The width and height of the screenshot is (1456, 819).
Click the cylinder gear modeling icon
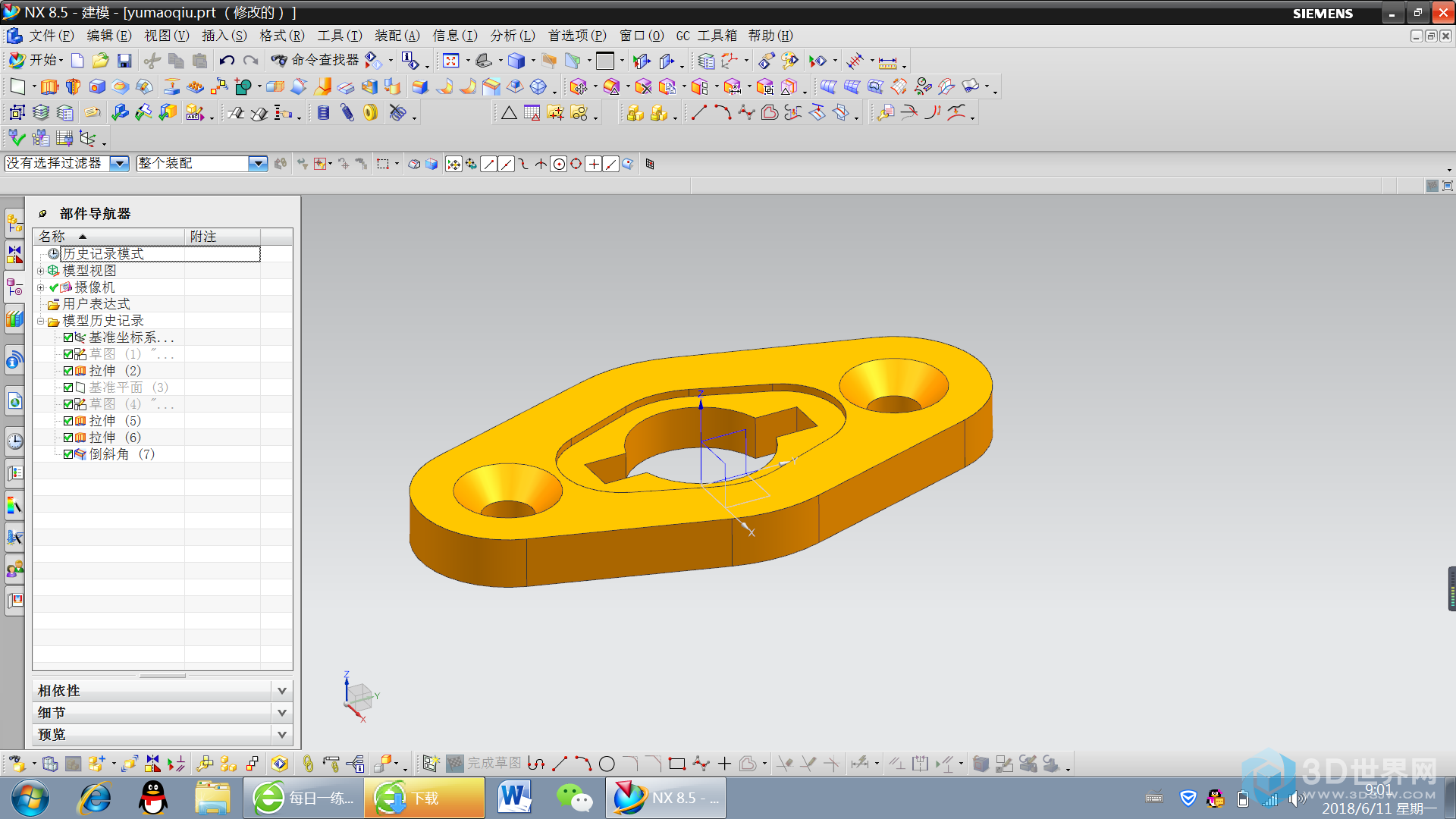[324, 113]
